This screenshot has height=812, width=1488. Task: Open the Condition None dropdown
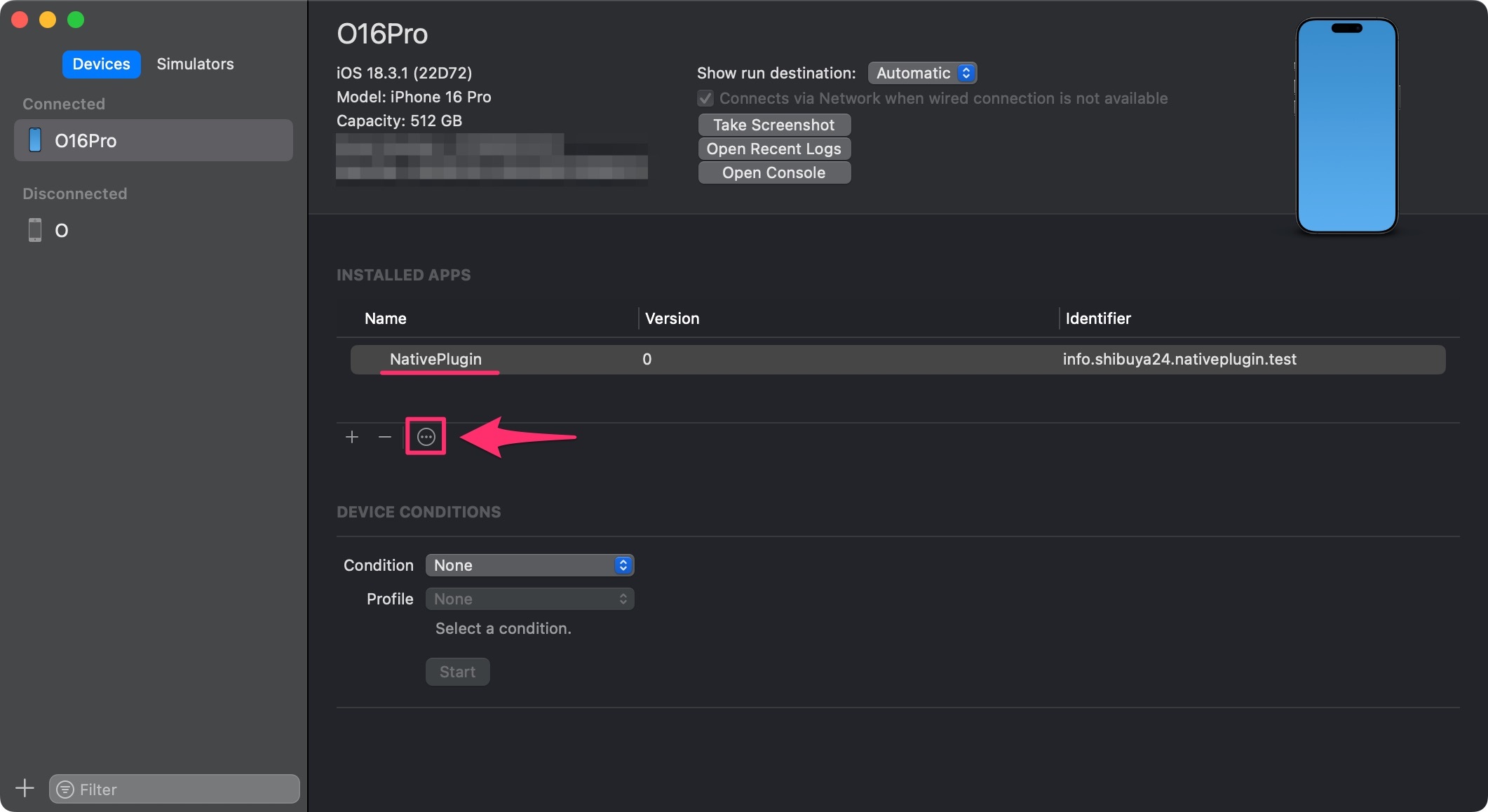[x=529, y=565]
